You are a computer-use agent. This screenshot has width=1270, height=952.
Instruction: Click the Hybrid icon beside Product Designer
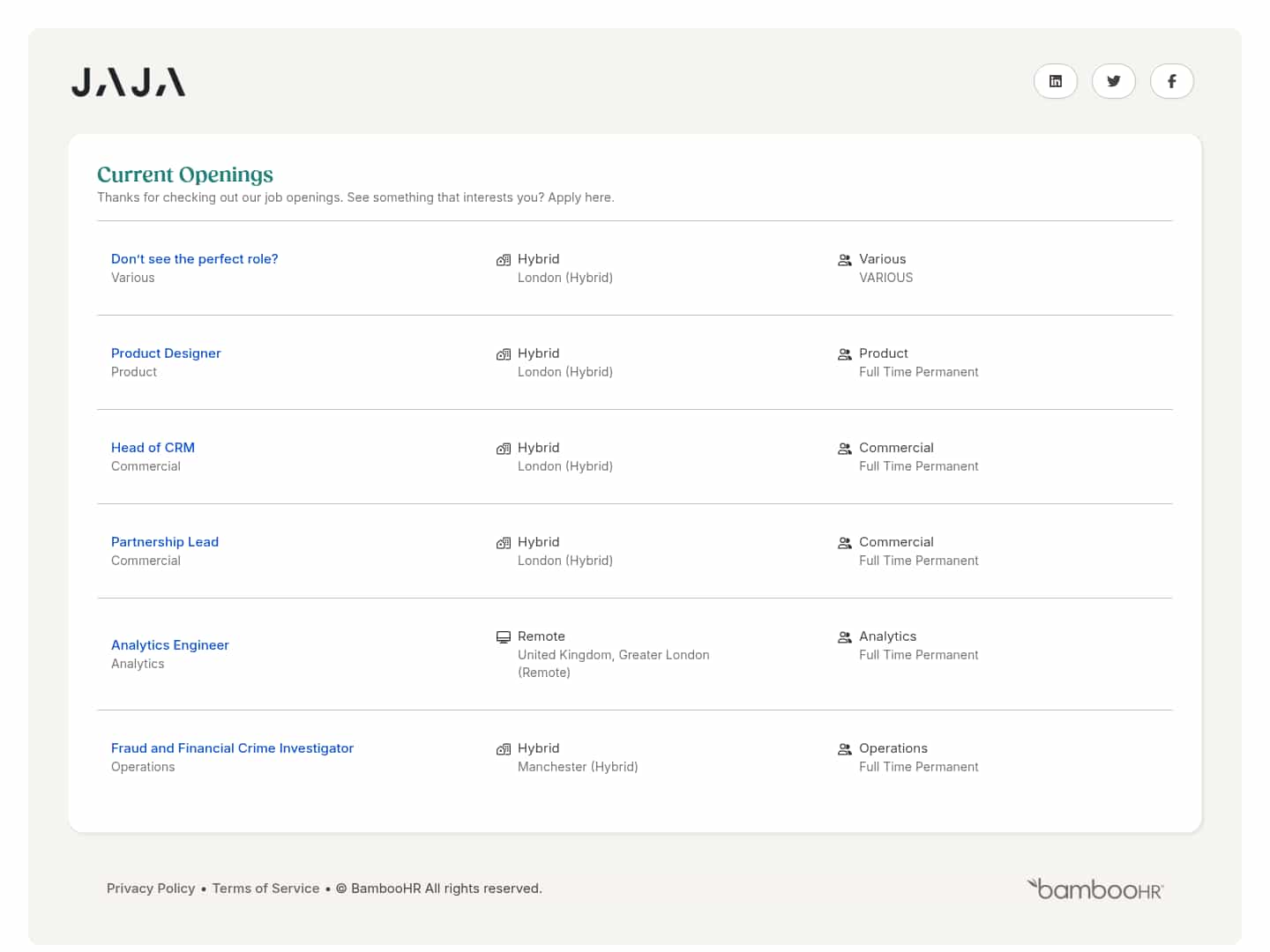coord(504,353)
